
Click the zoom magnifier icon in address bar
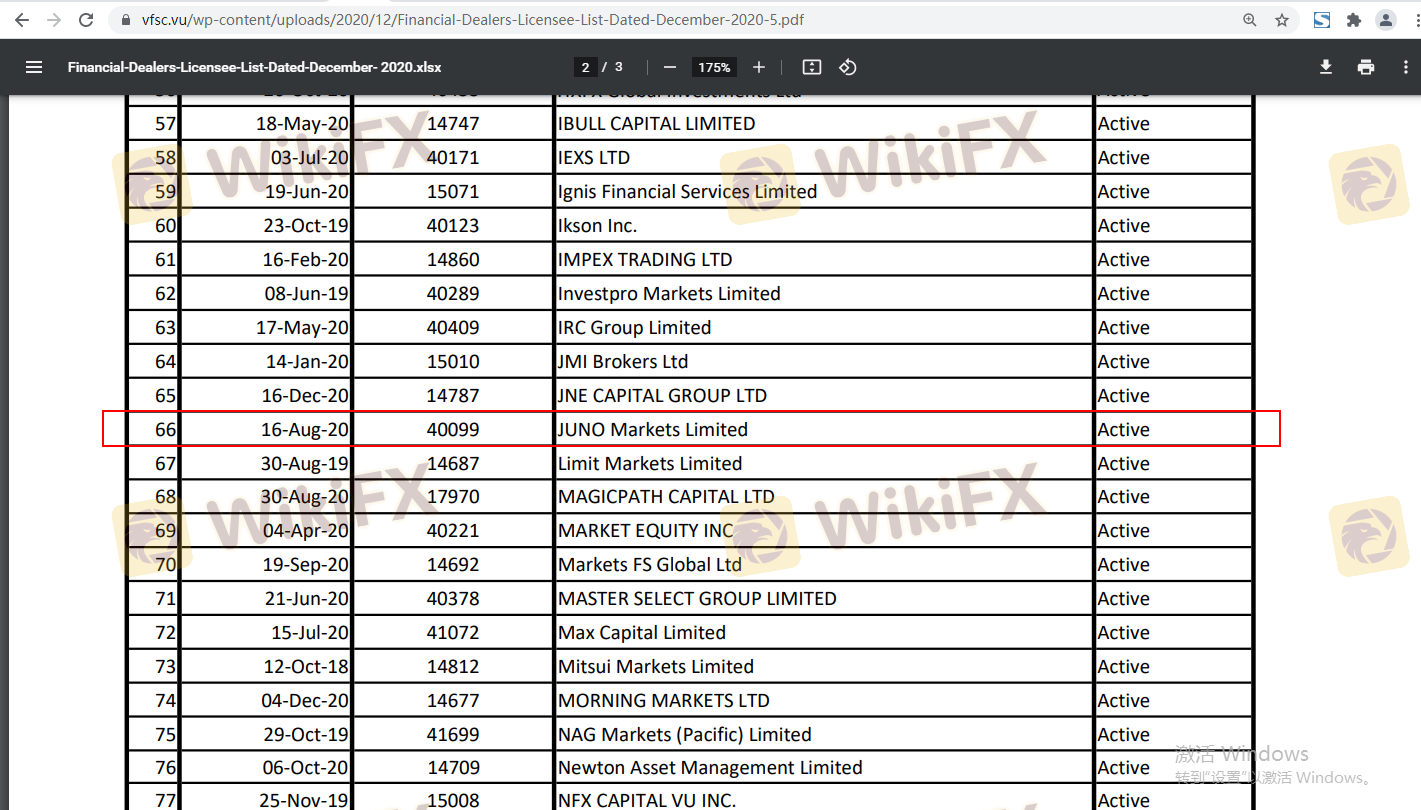pos(1250,20)
